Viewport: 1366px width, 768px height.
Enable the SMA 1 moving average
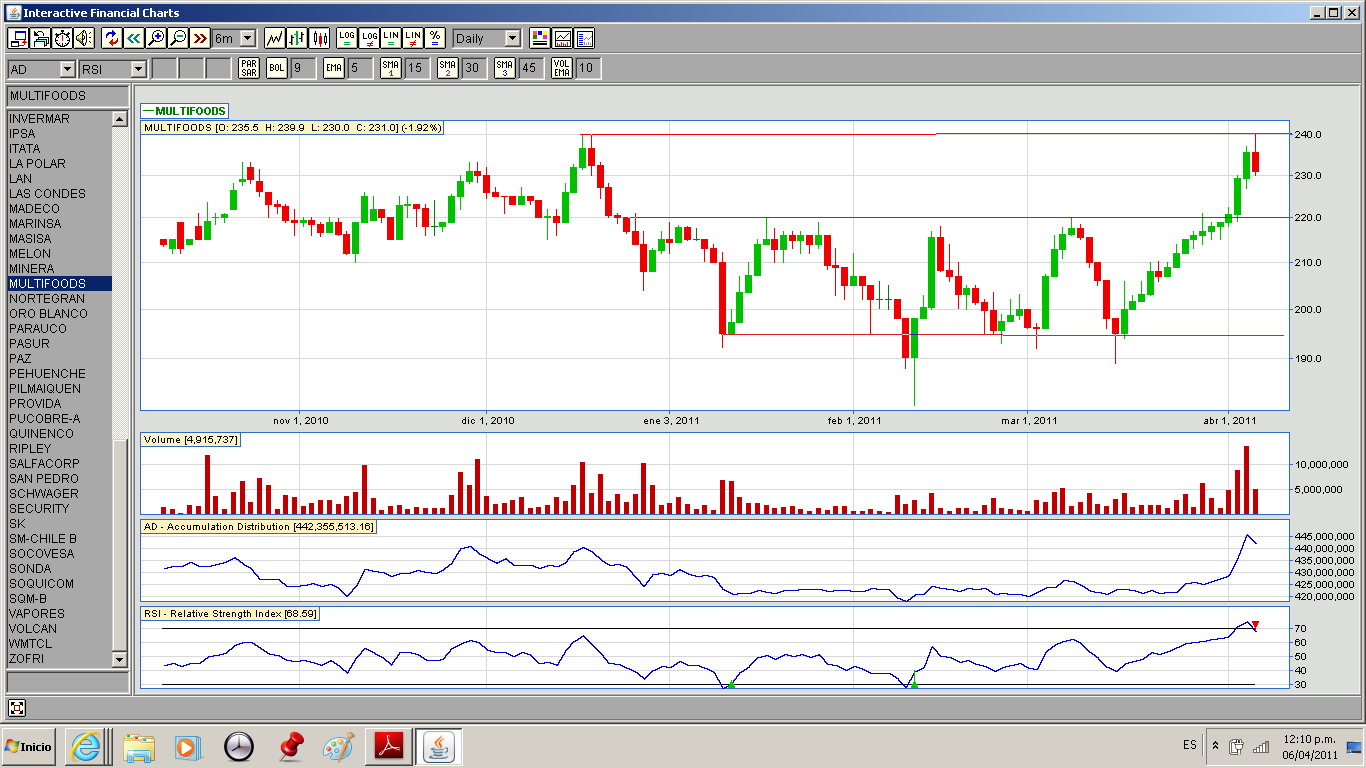[390, 68]
